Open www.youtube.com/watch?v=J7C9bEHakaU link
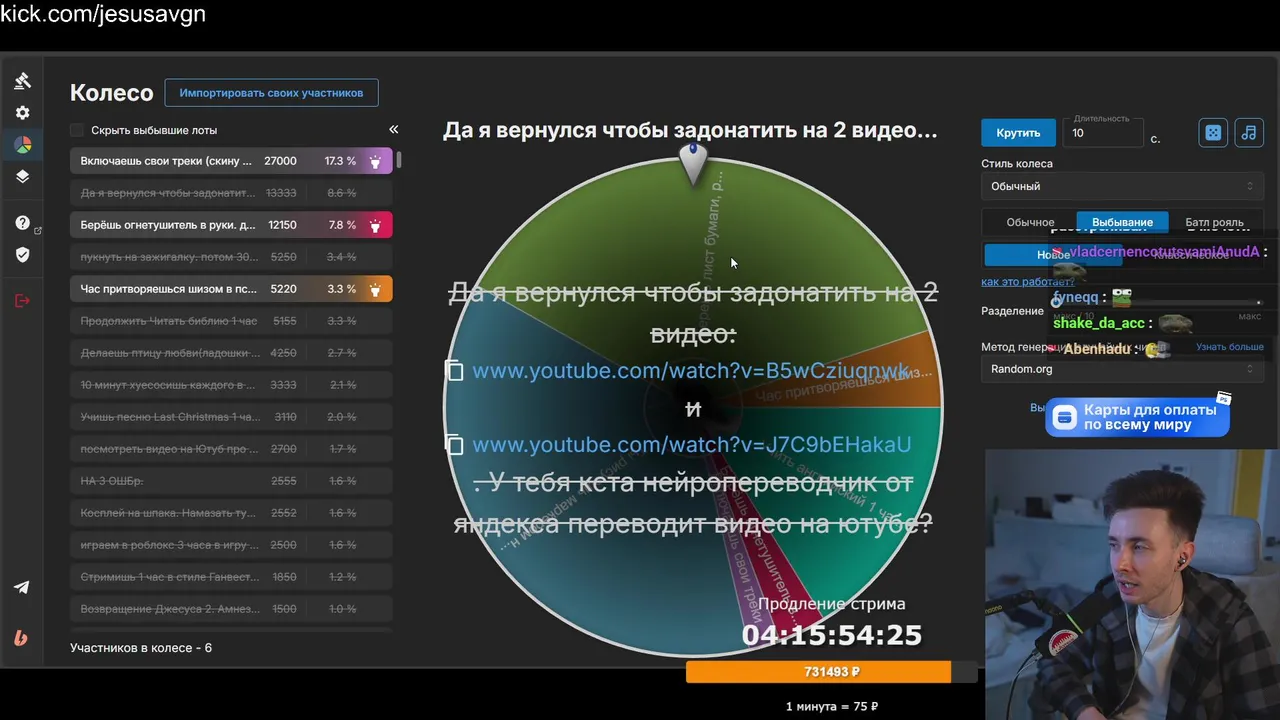 [x=691, y=445]
